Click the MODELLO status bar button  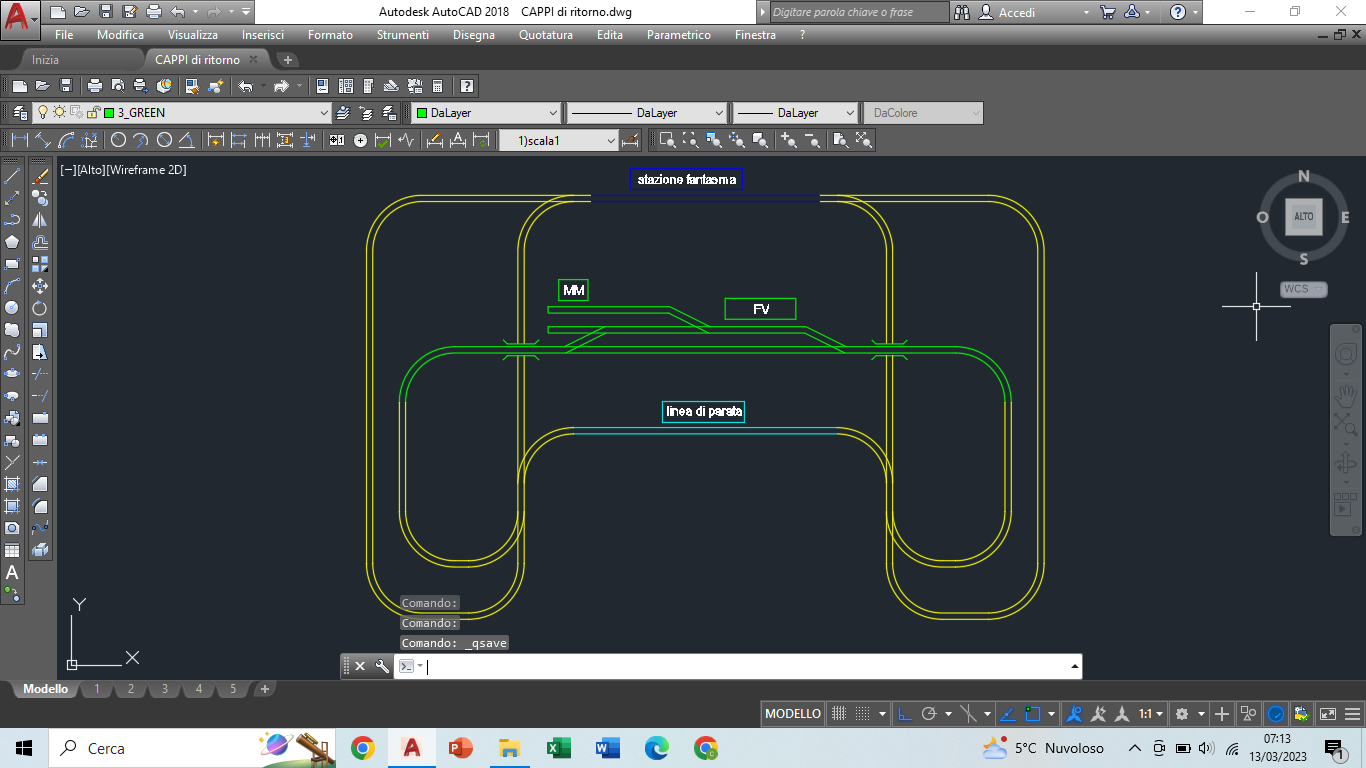coord(792,714)
